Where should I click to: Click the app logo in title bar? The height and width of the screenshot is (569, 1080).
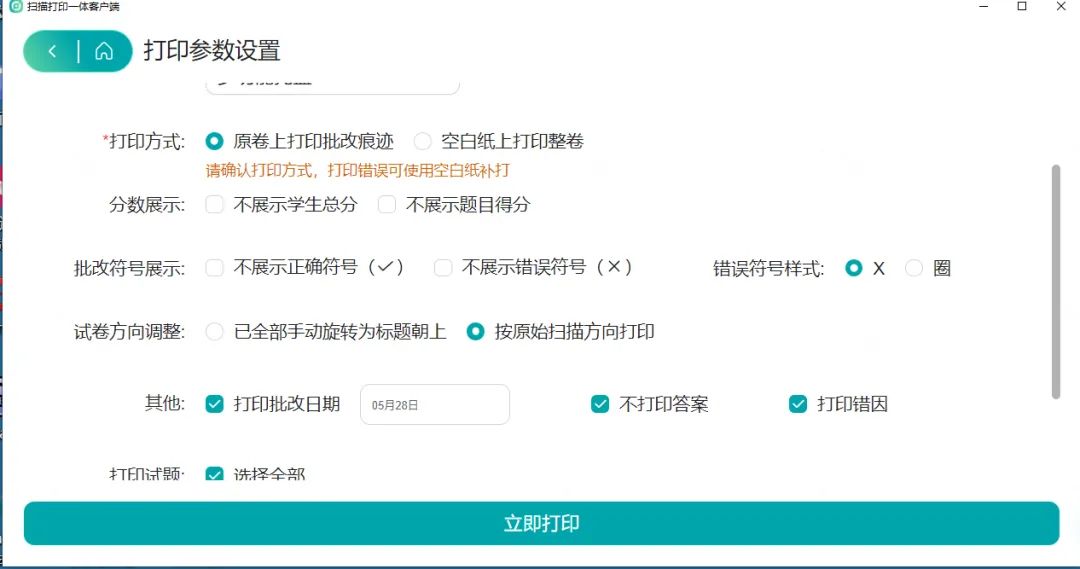point(16,6)
